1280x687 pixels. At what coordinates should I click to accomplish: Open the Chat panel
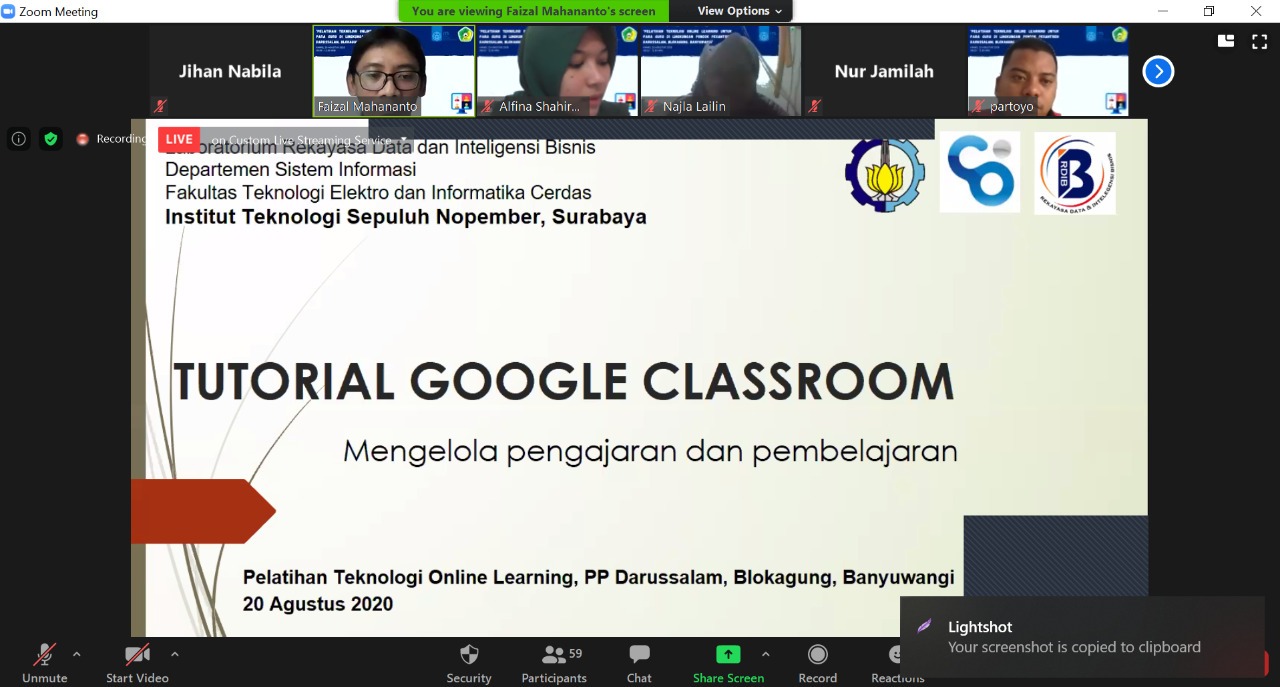pyautogui.click(x=639, y=662)
